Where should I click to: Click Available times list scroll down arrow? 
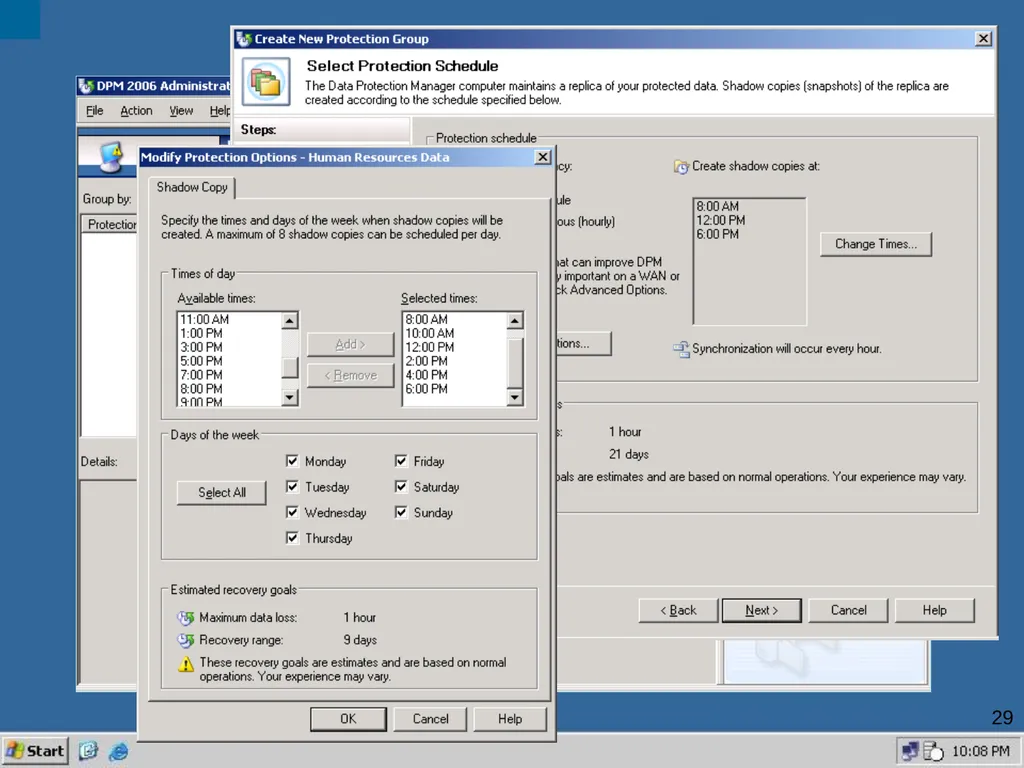pyautogui.click(x=290, y=397)
